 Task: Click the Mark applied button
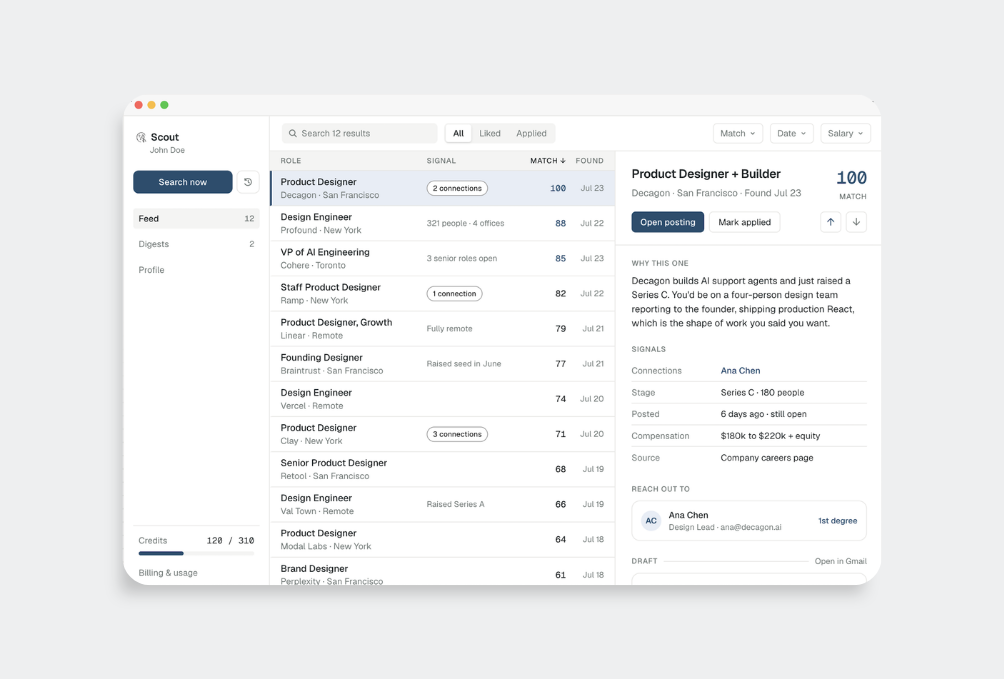point(744,222)
